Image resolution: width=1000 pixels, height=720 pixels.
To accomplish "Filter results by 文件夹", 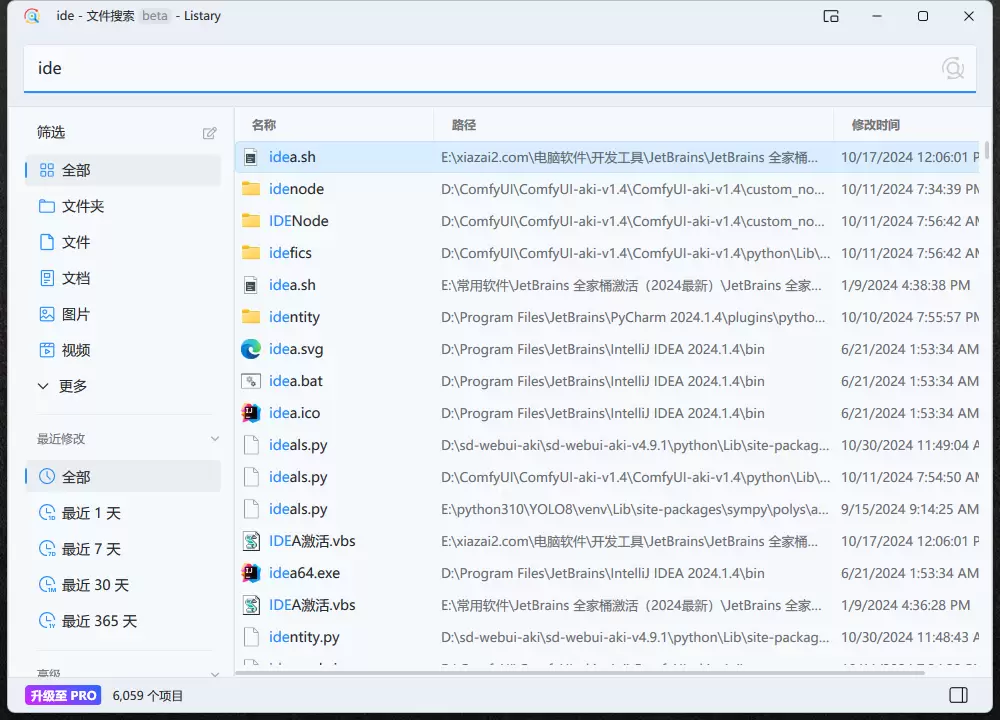I will click(x=123, y=206).
